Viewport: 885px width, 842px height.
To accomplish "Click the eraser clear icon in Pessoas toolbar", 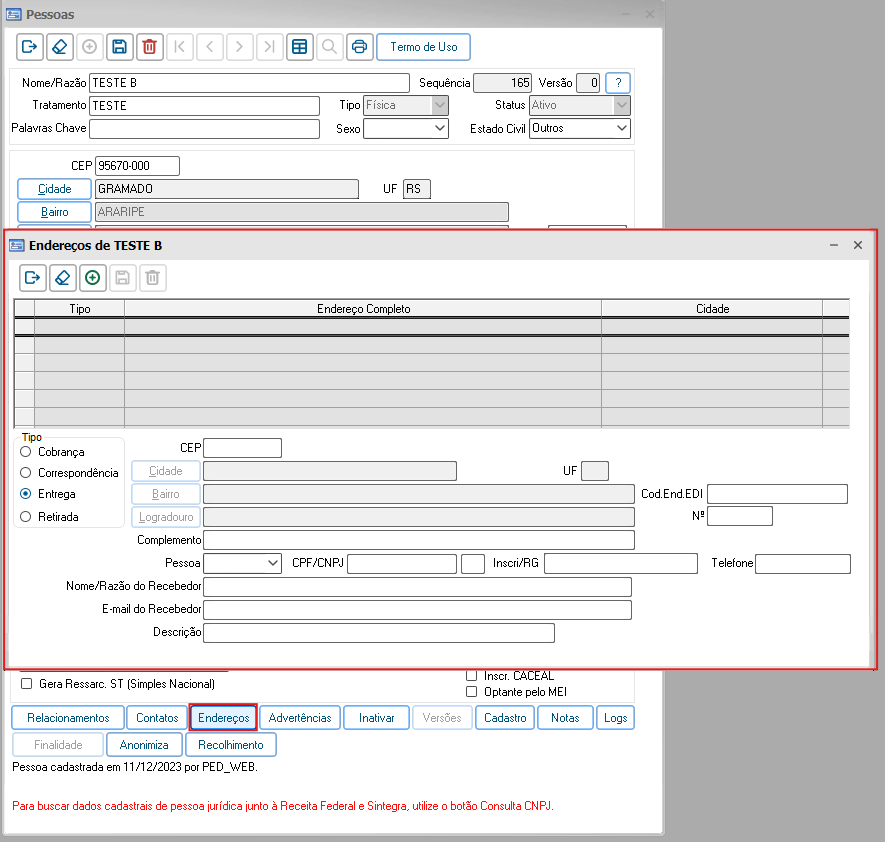I will (59, 47).
